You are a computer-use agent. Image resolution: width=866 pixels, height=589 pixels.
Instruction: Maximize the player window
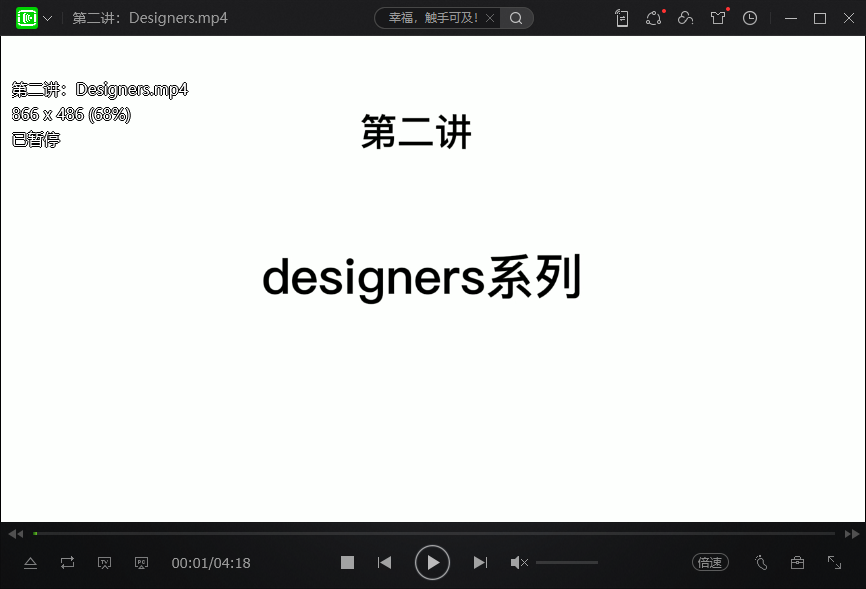pyautogui.click(x=820, y=18)
